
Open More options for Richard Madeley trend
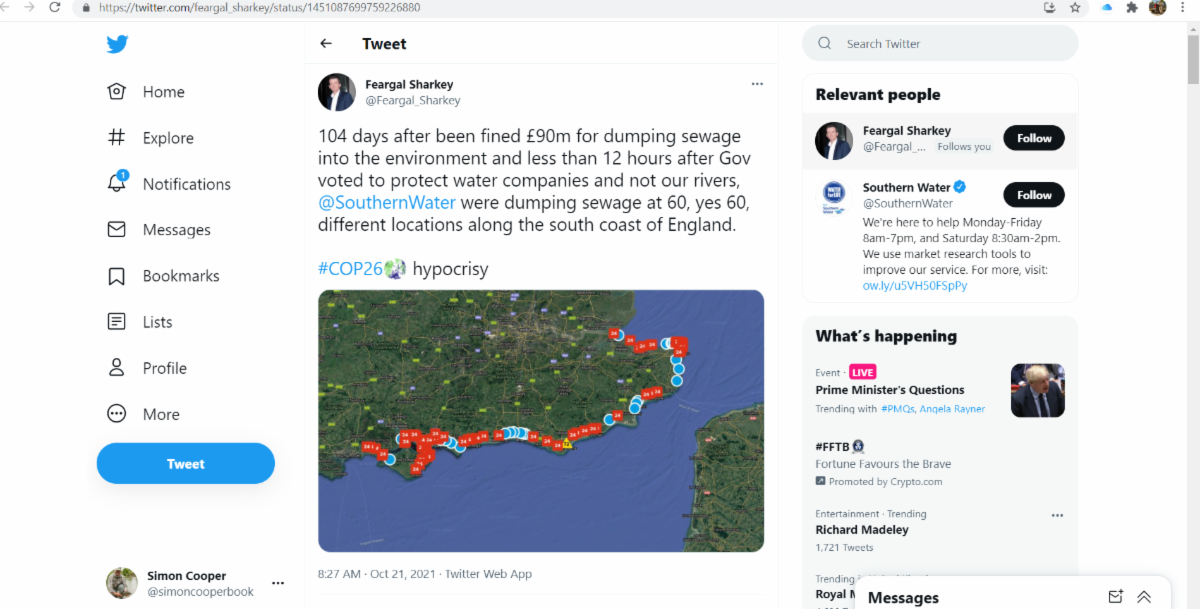tap(1057, 515)
